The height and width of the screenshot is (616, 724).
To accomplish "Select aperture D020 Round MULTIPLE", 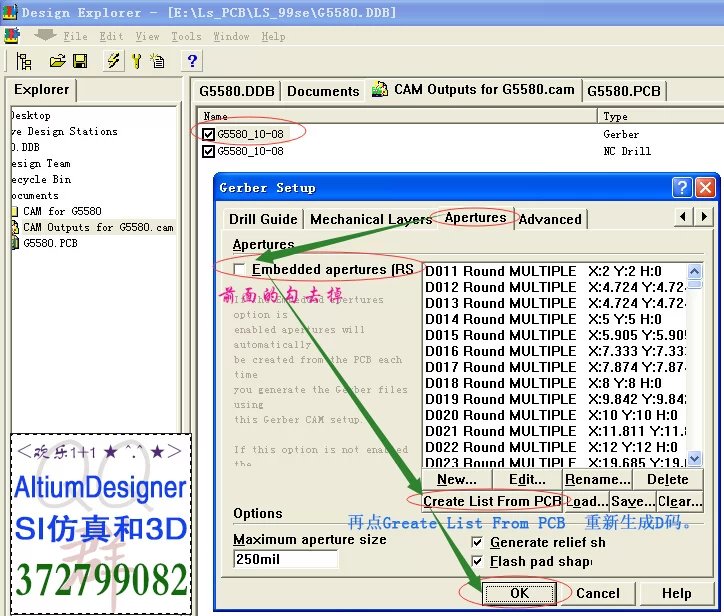I will (x=554, y=415).
